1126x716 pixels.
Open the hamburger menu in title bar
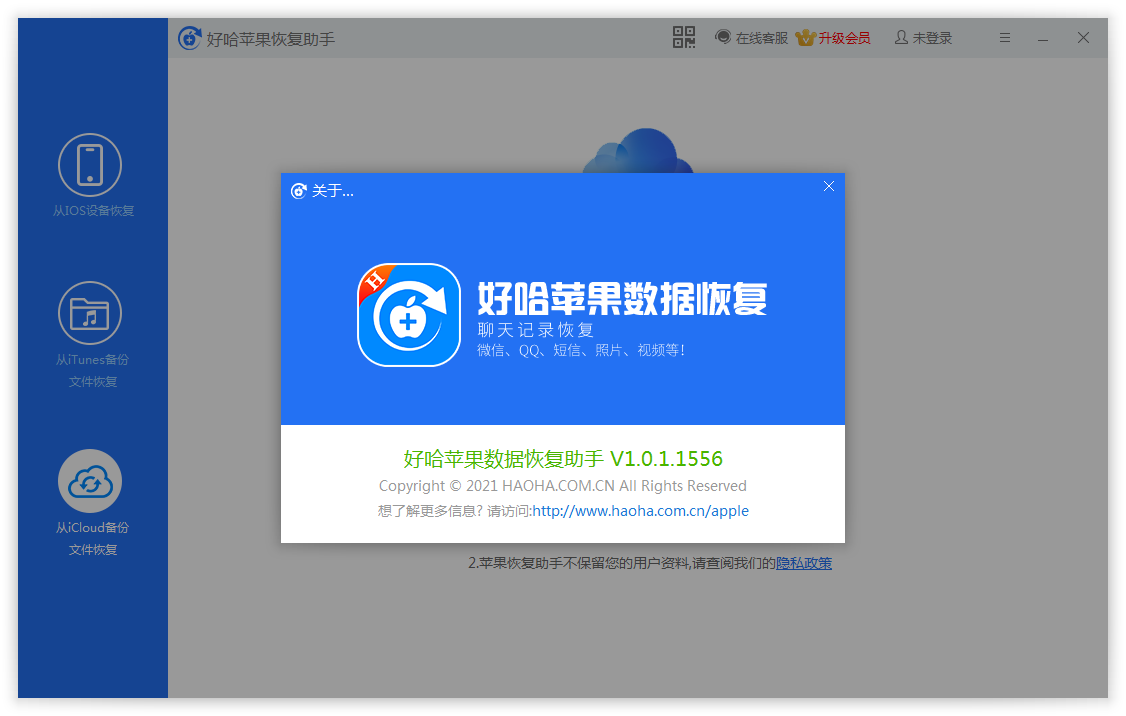pos(1005,38)
